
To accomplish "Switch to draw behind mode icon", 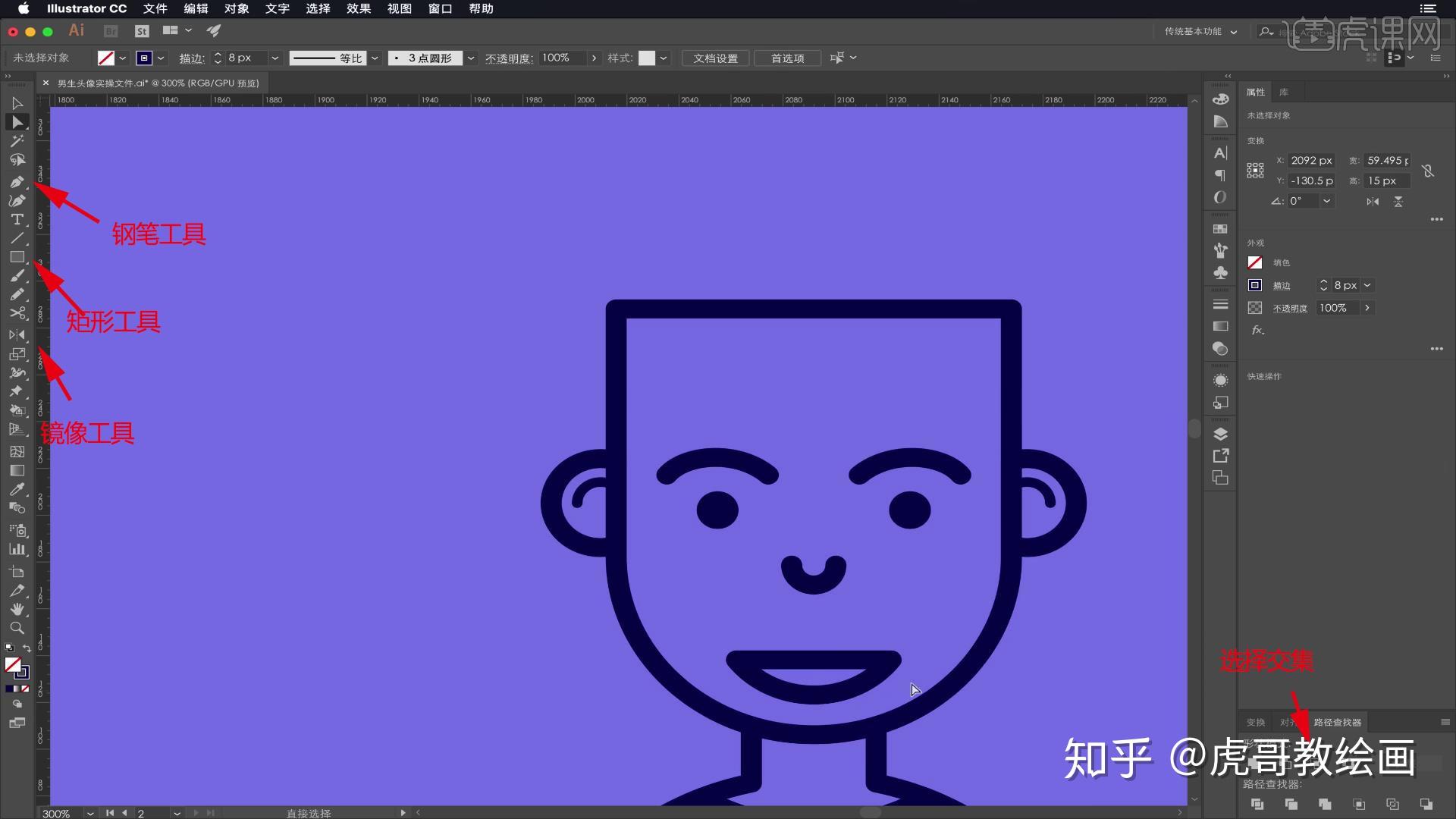I will coord(17,704).
